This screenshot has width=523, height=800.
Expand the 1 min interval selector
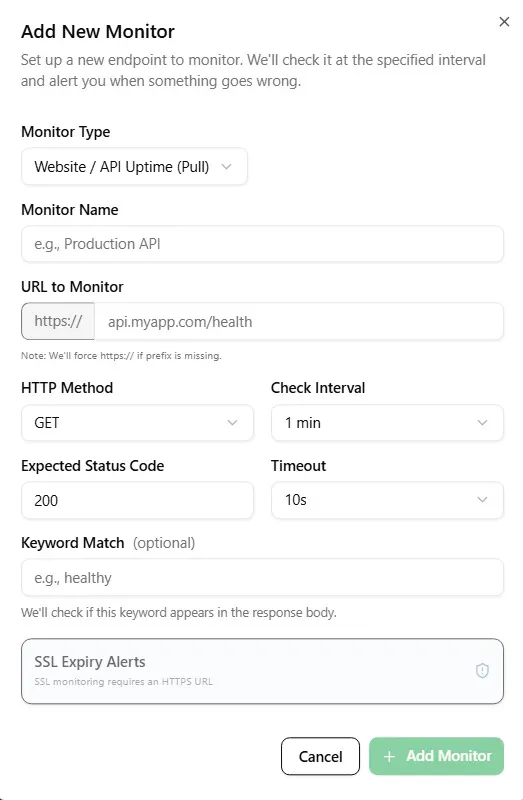click(387, 422)
